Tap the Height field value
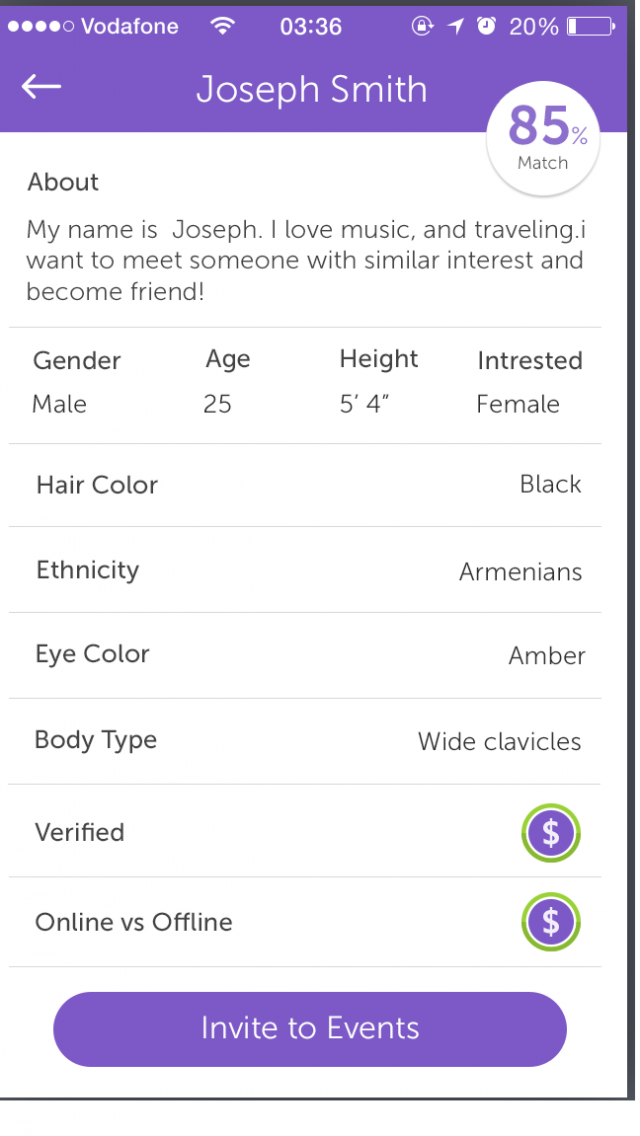 click(364, 404)
